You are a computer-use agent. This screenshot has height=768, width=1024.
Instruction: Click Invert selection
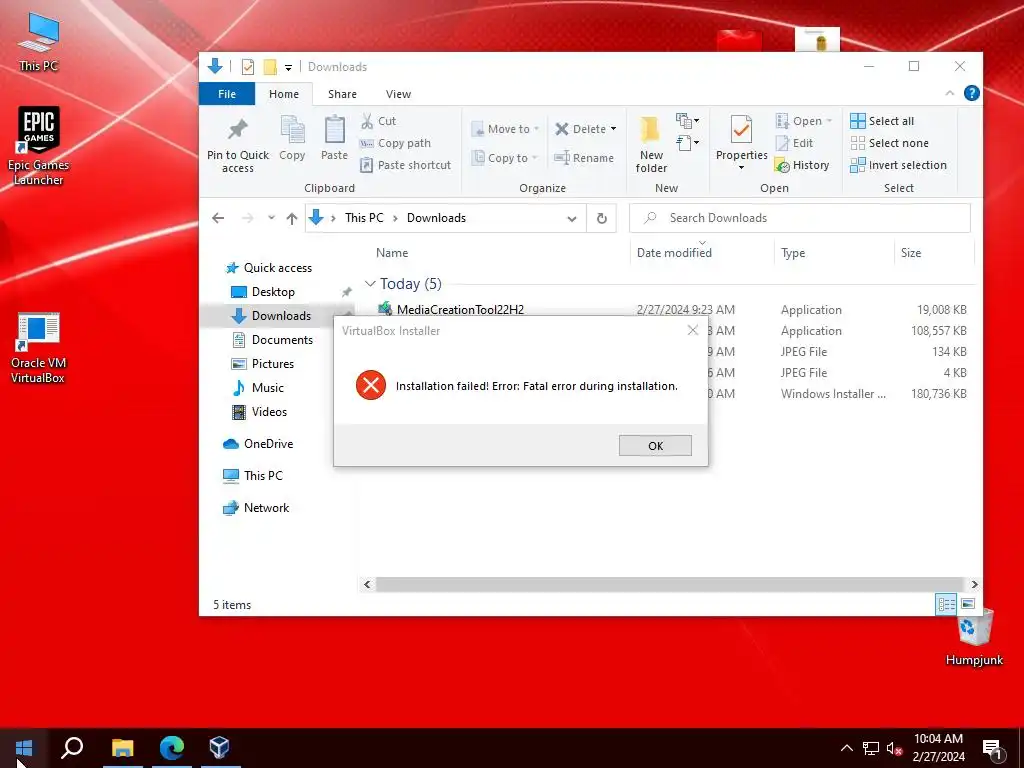pyautogui.click(x=898, y=165)
